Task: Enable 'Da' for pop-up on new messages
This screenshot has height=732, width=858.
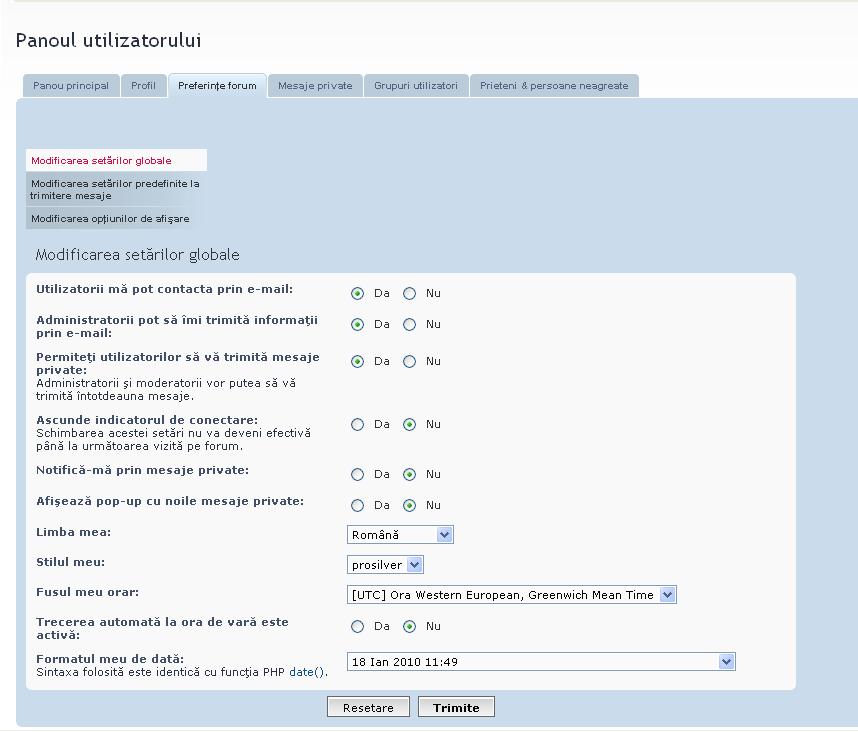Action: [357, 506]
